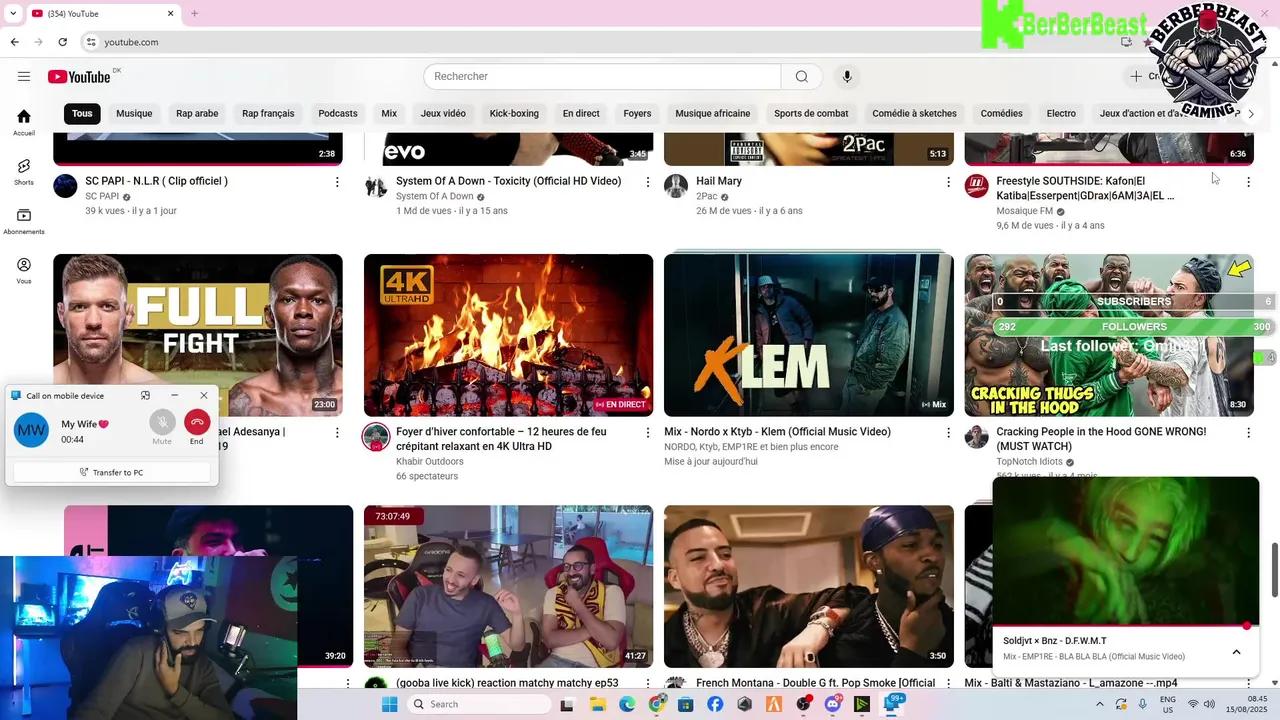This screenshot has height=720, width=1280.
Task: Open options menu for Toxicity video
Action: 648,182
